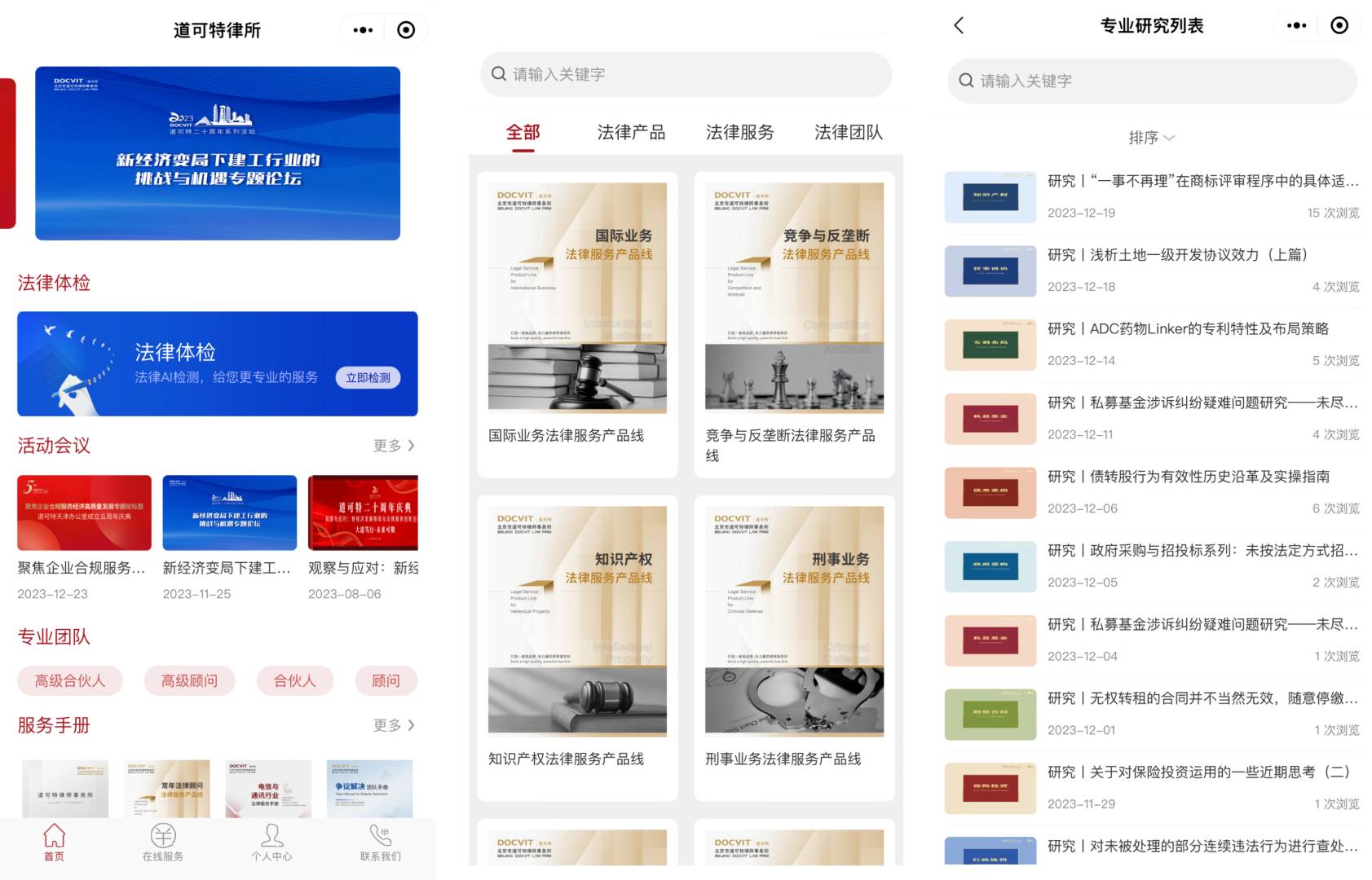Image resolution: width=1372 pixels, height=880 pixels.
Task: Expand the 排序 sort dropdown
Action: [x=1152, y=138]
